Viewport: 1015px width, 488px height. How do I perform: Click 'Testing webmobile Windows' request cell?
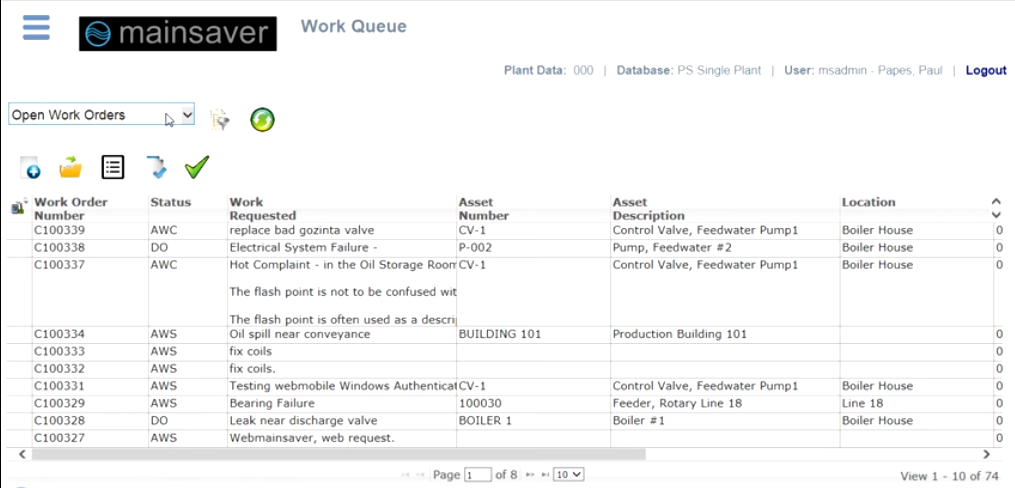pyautogui.click(x=342, y=386)
